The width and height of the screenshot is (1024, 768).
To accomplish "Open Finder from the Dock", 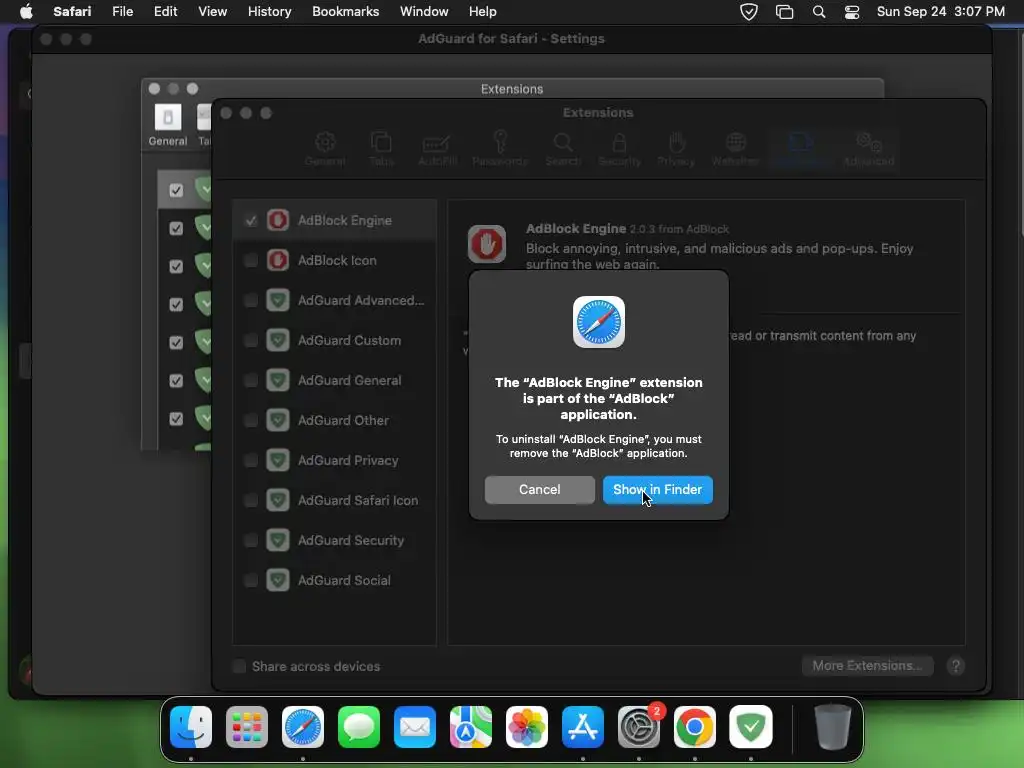I will (191, 727).
